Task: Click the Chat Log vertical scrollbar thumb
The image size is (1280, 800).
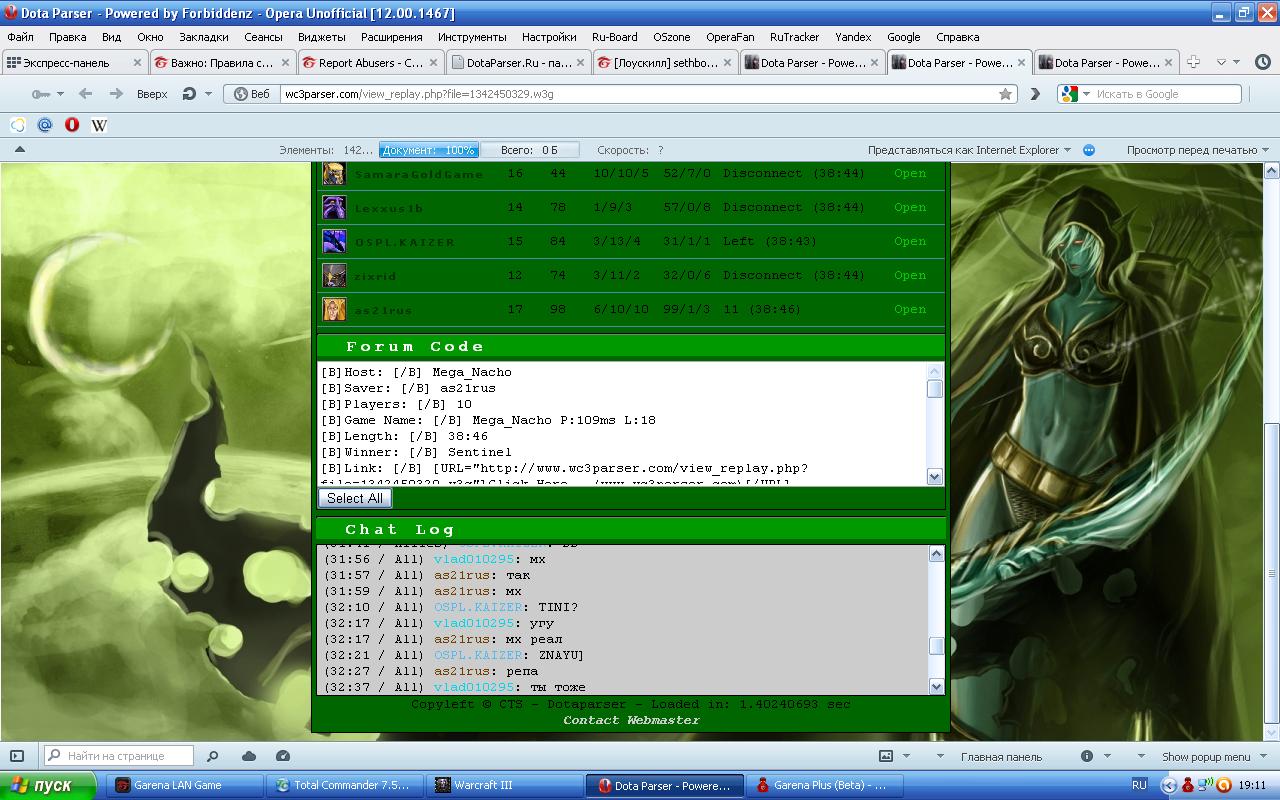Action: click(x=936, y=646)
